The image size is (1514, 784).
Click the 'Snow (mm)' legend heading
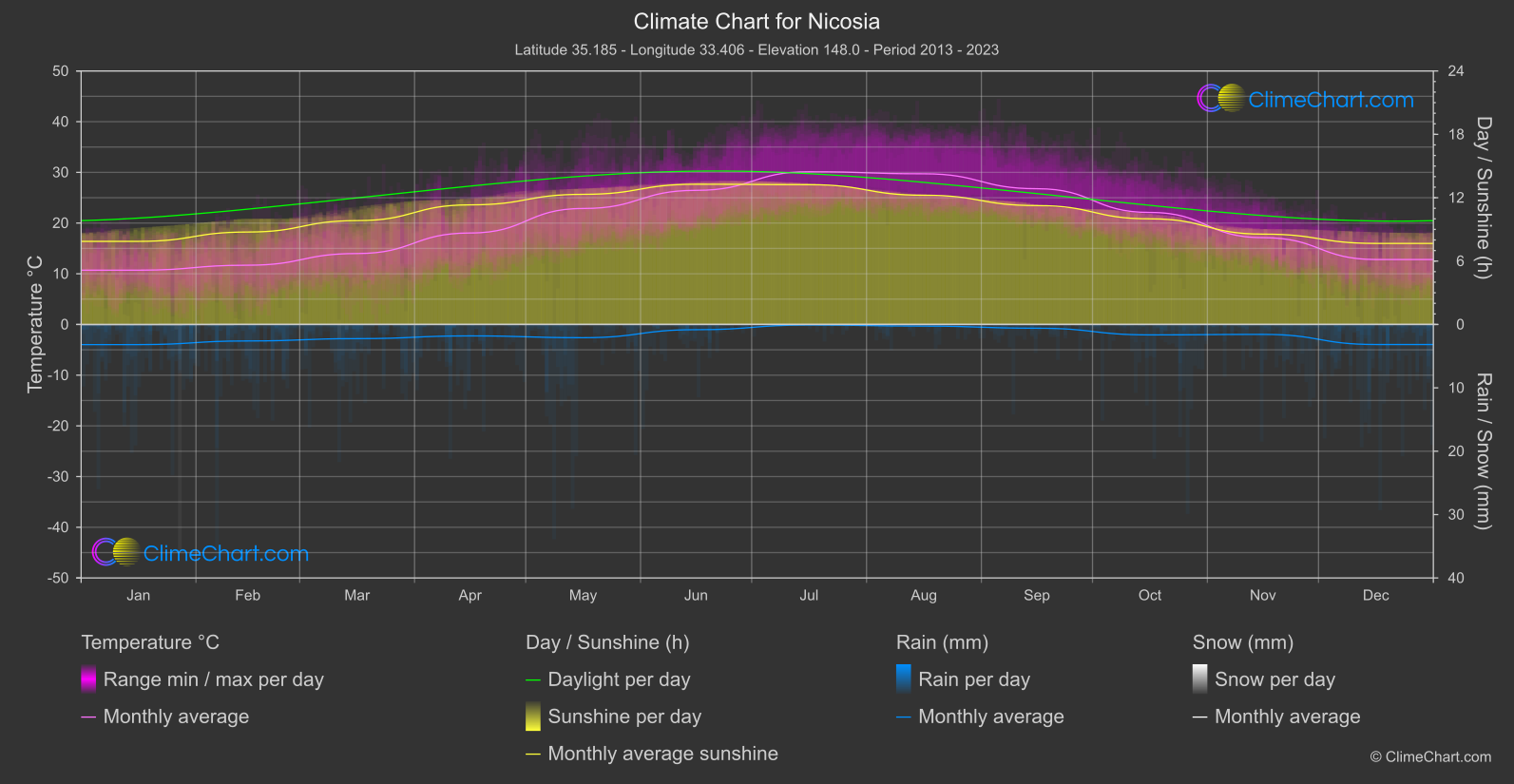pyautogui.click(x=1243, y=642)
